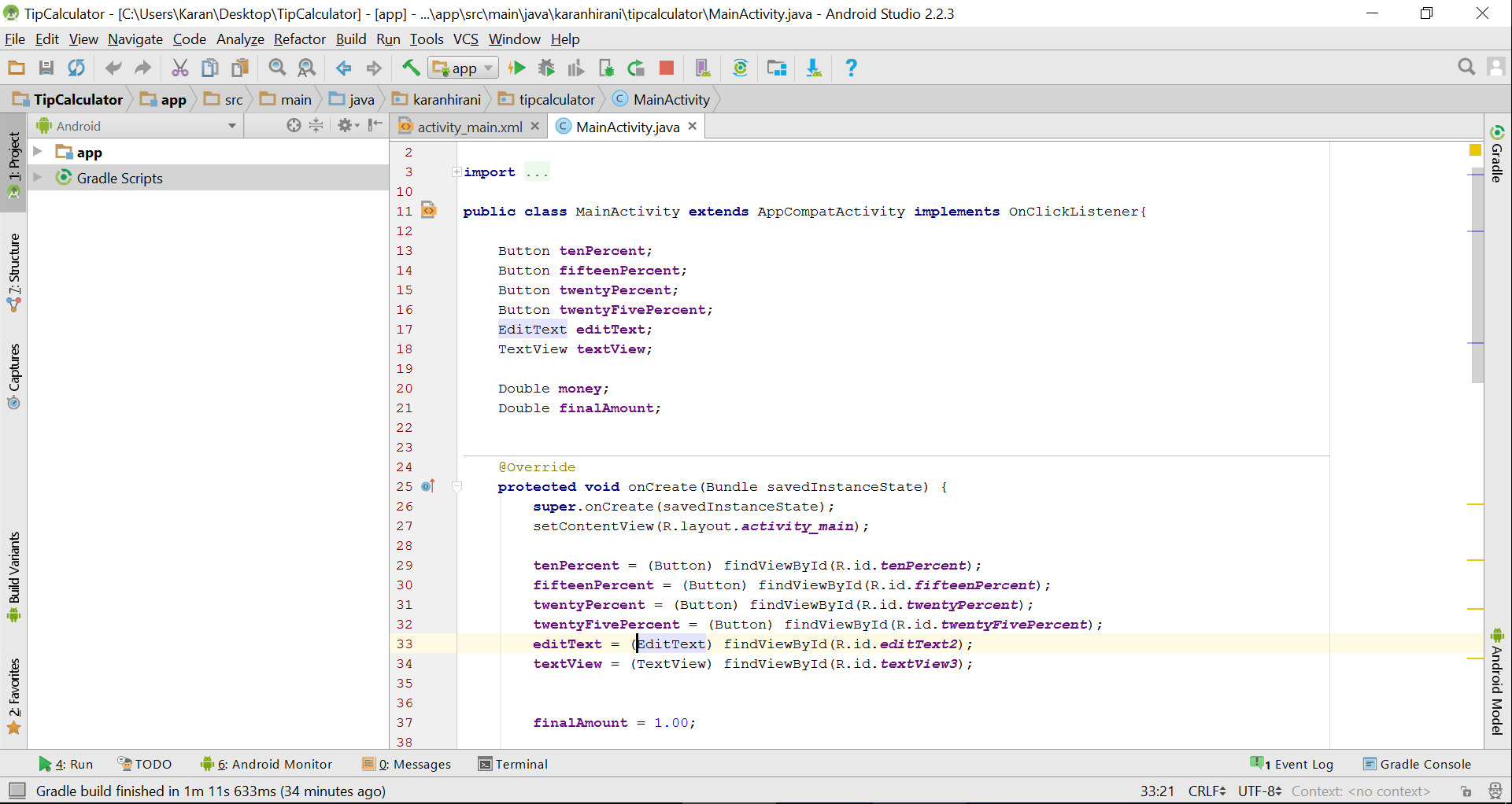Click Sync Project with Gradle Files icon
The height and width of the screenshot is (804, 1512).
coord(740,68)
